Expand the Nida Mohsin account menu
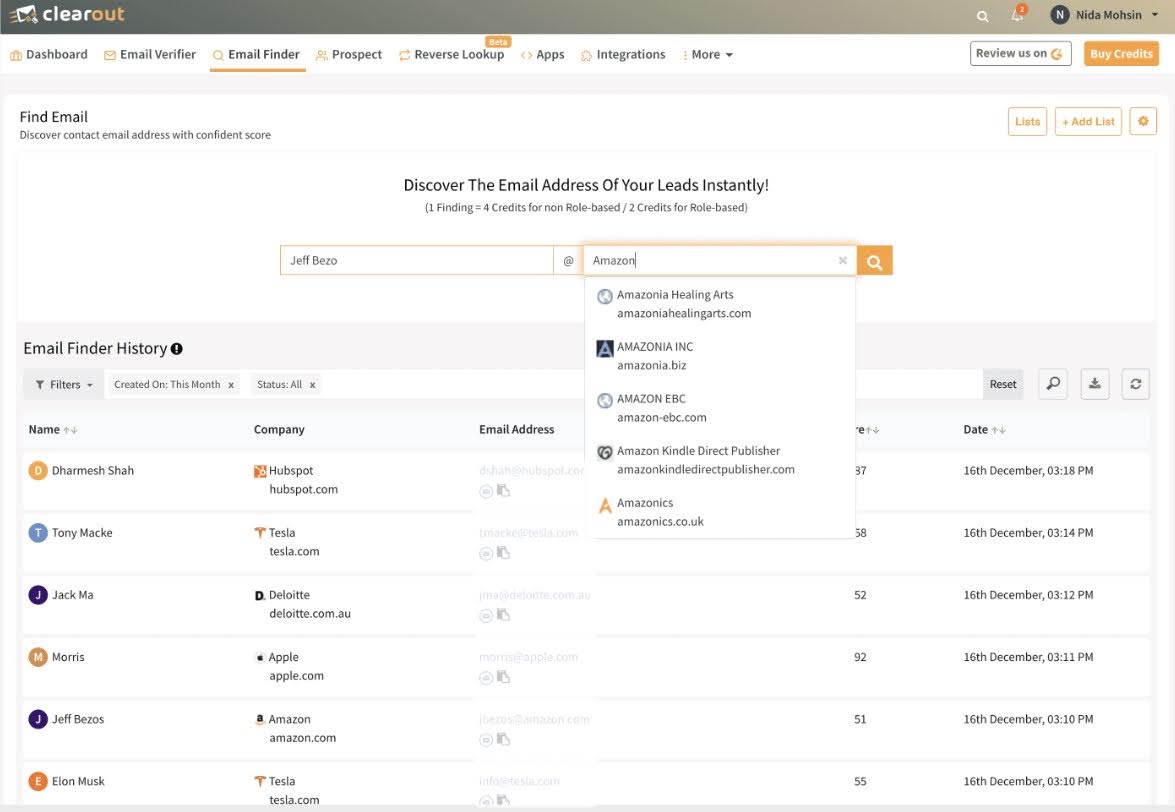Viewport: 1175px width, 812px height. pos(1155,14)
